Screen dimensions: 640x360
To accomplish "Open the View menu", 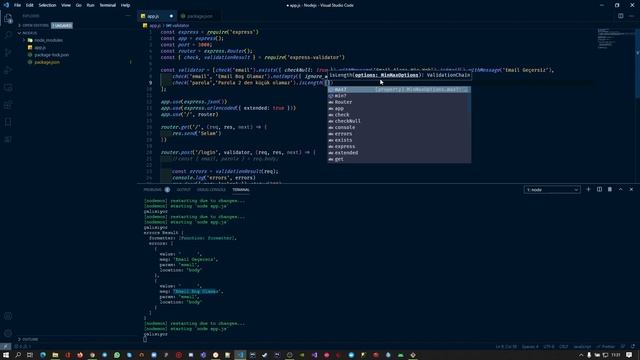I will point(66,5).
